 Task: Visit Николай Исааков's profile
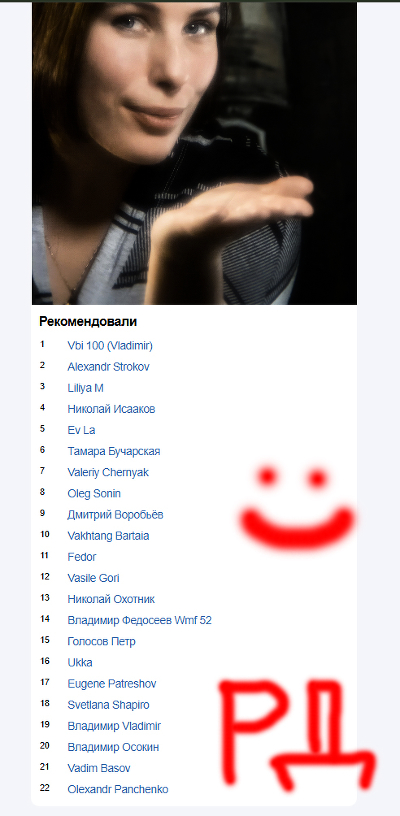(111, 409)
